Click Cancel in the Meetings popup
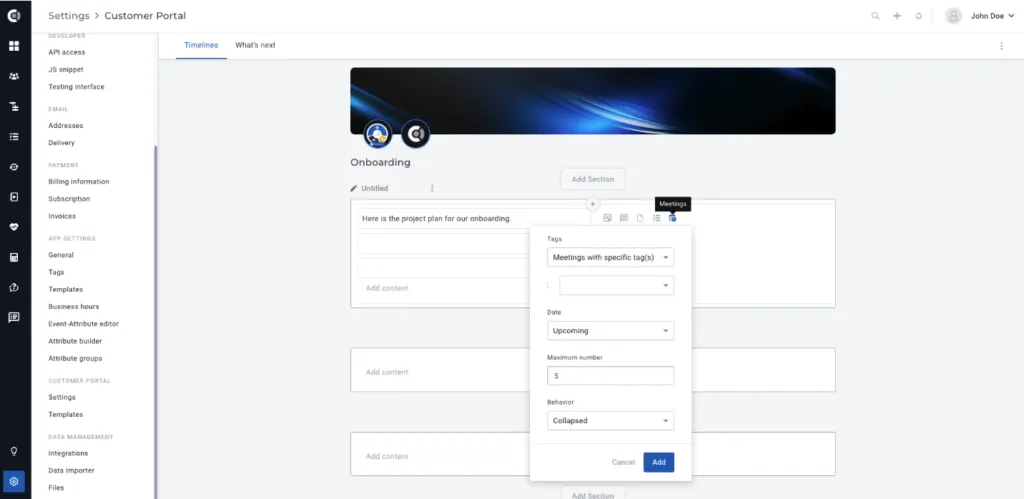This screenshot has width=1024, height=499. (x=623, y=462)
